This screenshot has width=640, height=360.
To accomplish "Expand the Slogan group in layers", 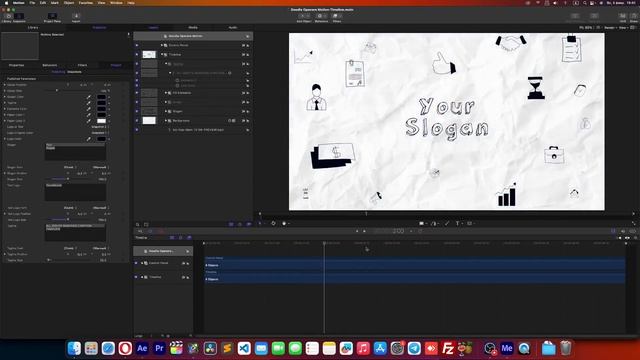I will pyautogui.click(x=166, y=111).
